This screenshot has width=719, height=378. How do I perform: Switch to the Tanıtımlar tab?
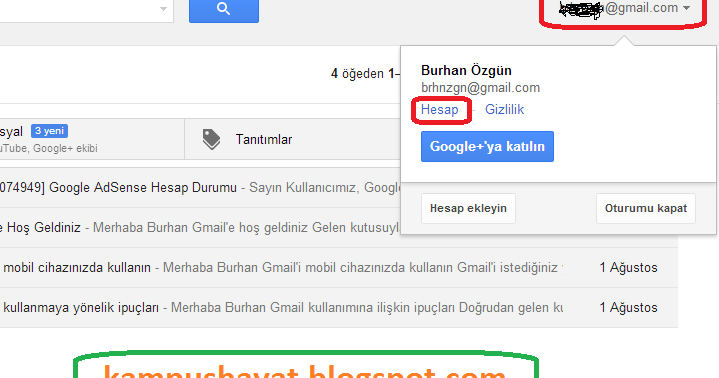coord(293,139)
